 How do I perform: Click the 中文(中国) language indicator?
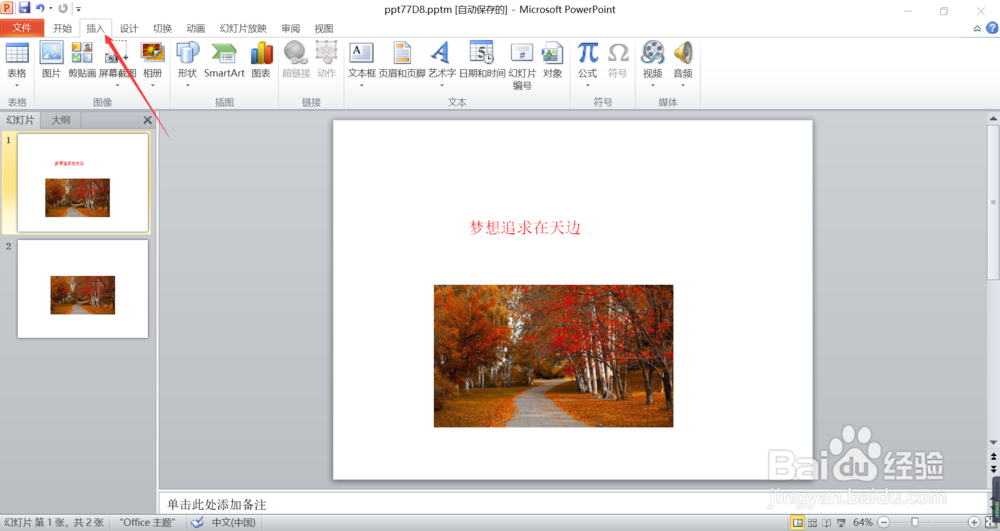tap(233, 523)
